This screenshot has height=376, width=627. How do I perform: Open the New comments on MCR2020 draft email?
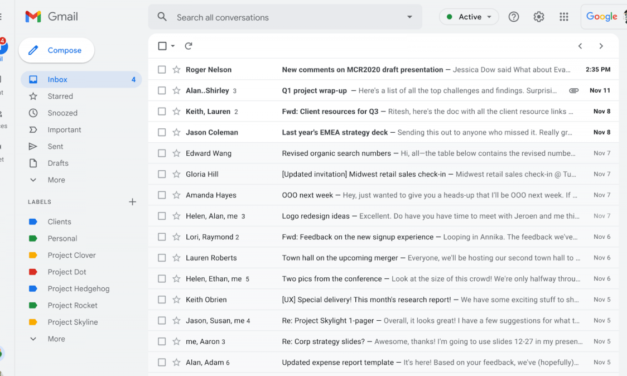tap(383, 70)
